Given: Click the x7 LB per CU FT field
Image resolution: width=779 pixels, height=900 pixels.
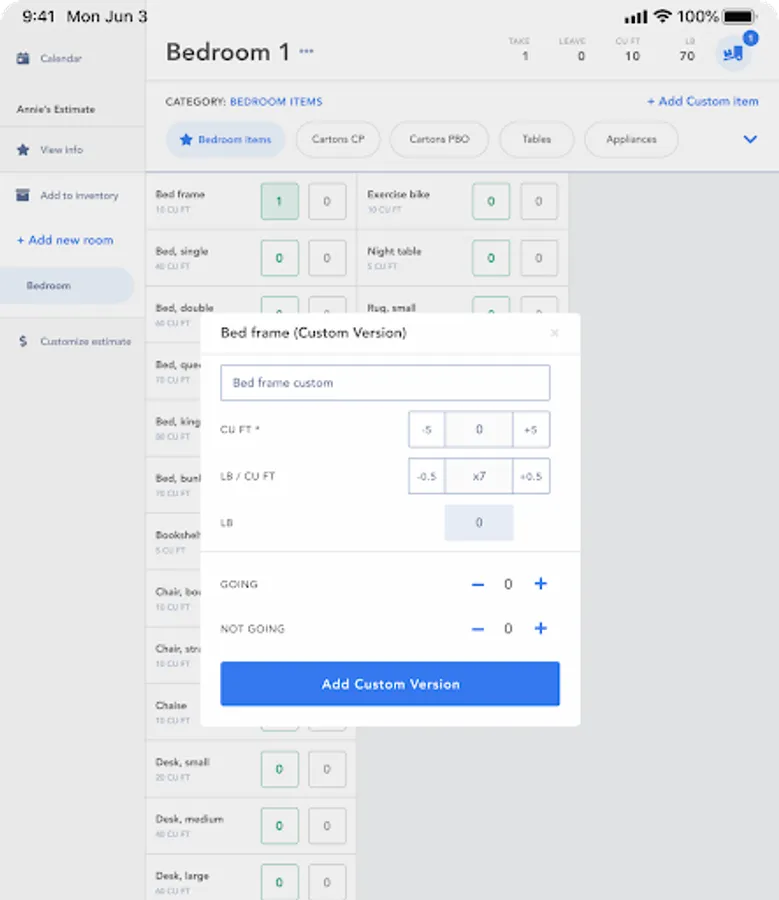Looking at the screenshot, I should pos(479,476).
